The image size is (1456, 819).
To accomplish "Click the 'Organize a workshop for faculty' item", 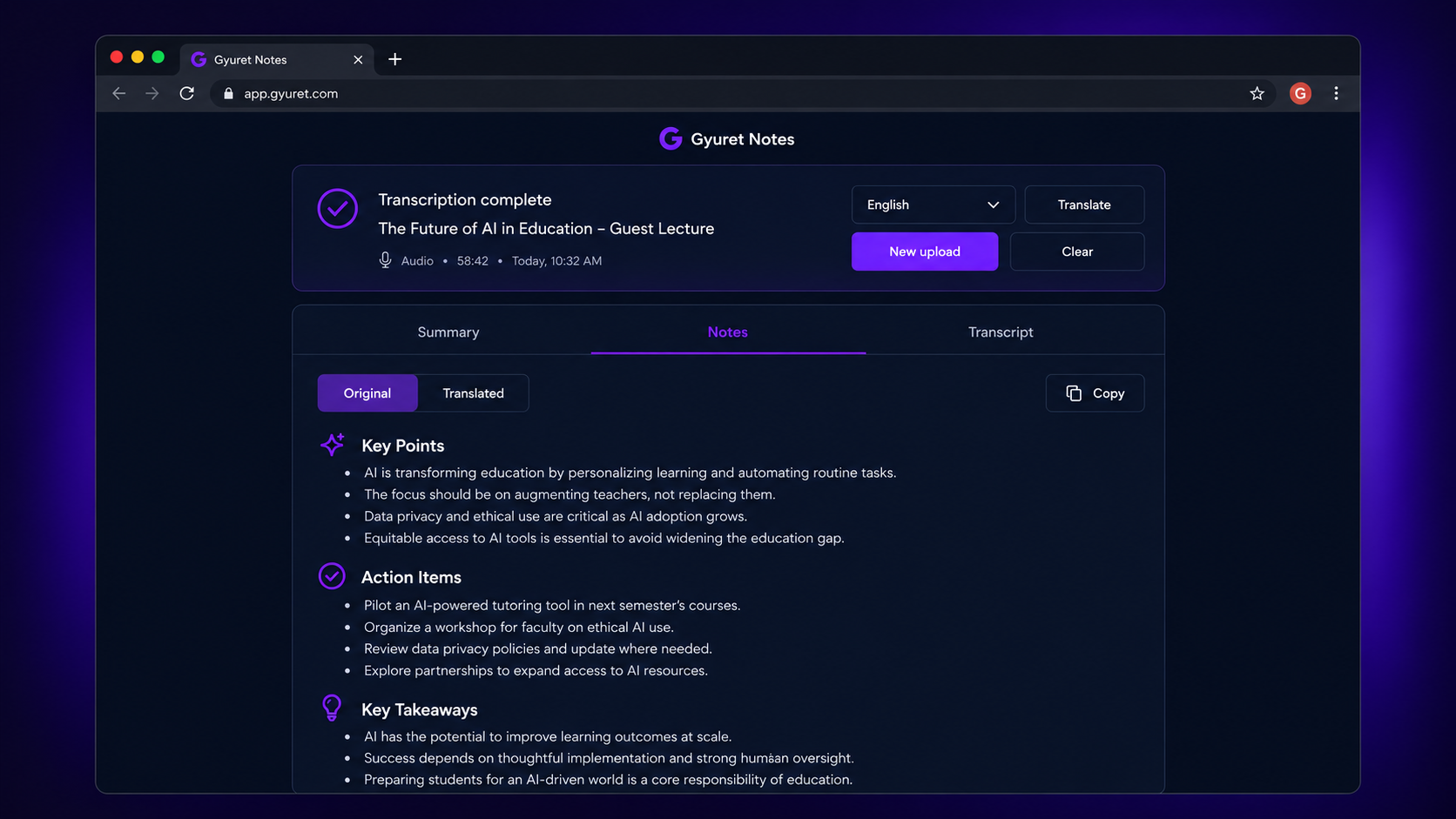I will [519, 627].
